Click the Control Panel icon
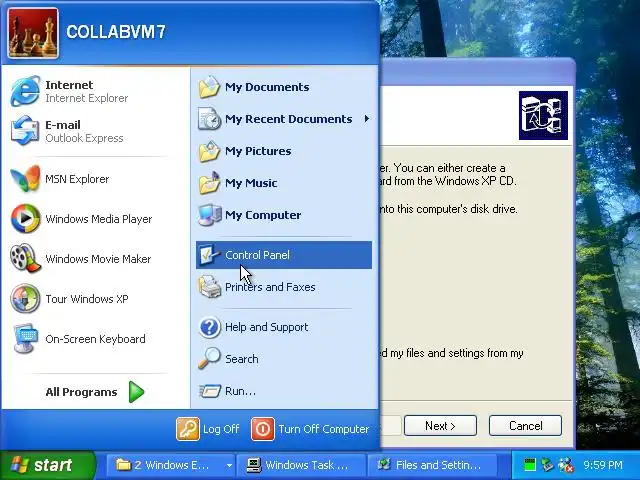The width and height of the screenshot is (640, 480). point(209,255)
